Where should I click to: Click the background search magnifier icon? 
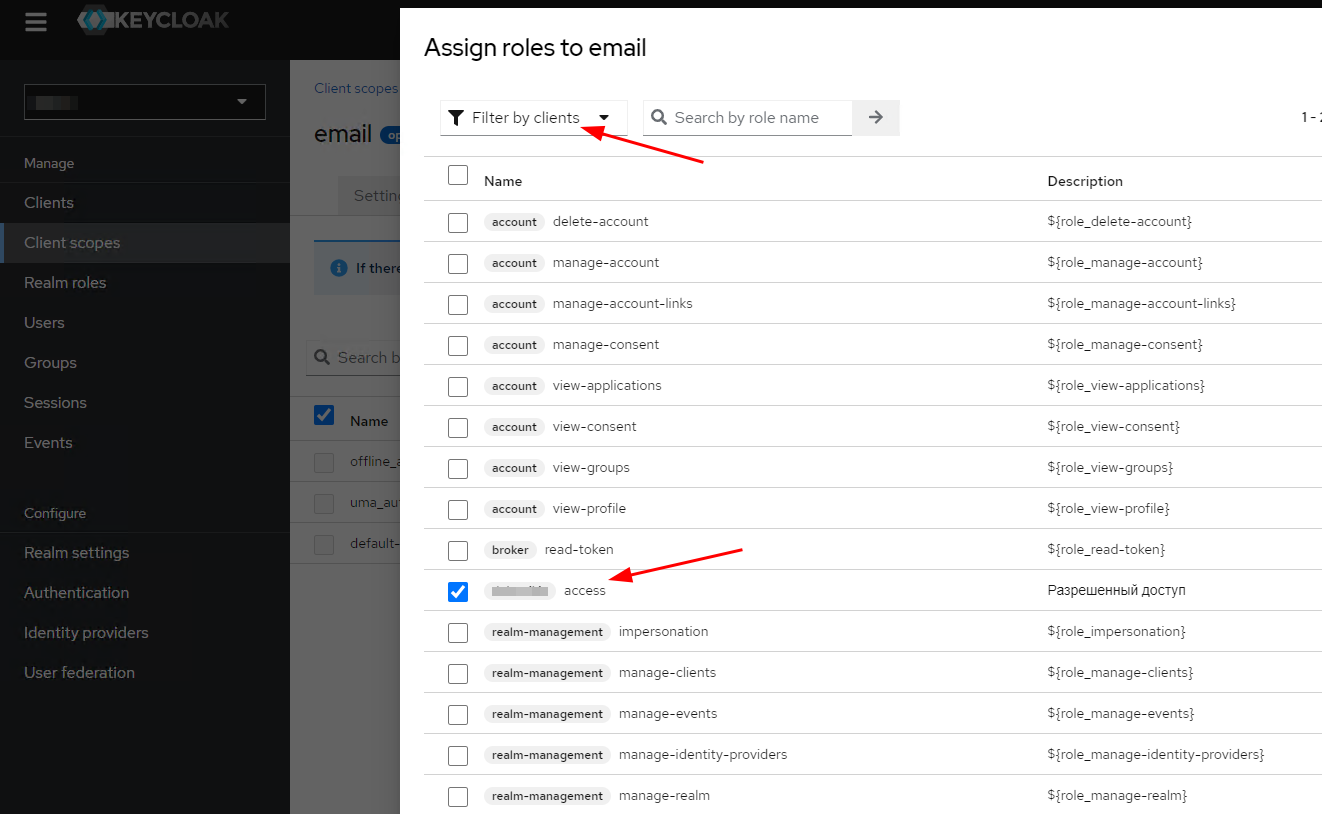(322, 357)
